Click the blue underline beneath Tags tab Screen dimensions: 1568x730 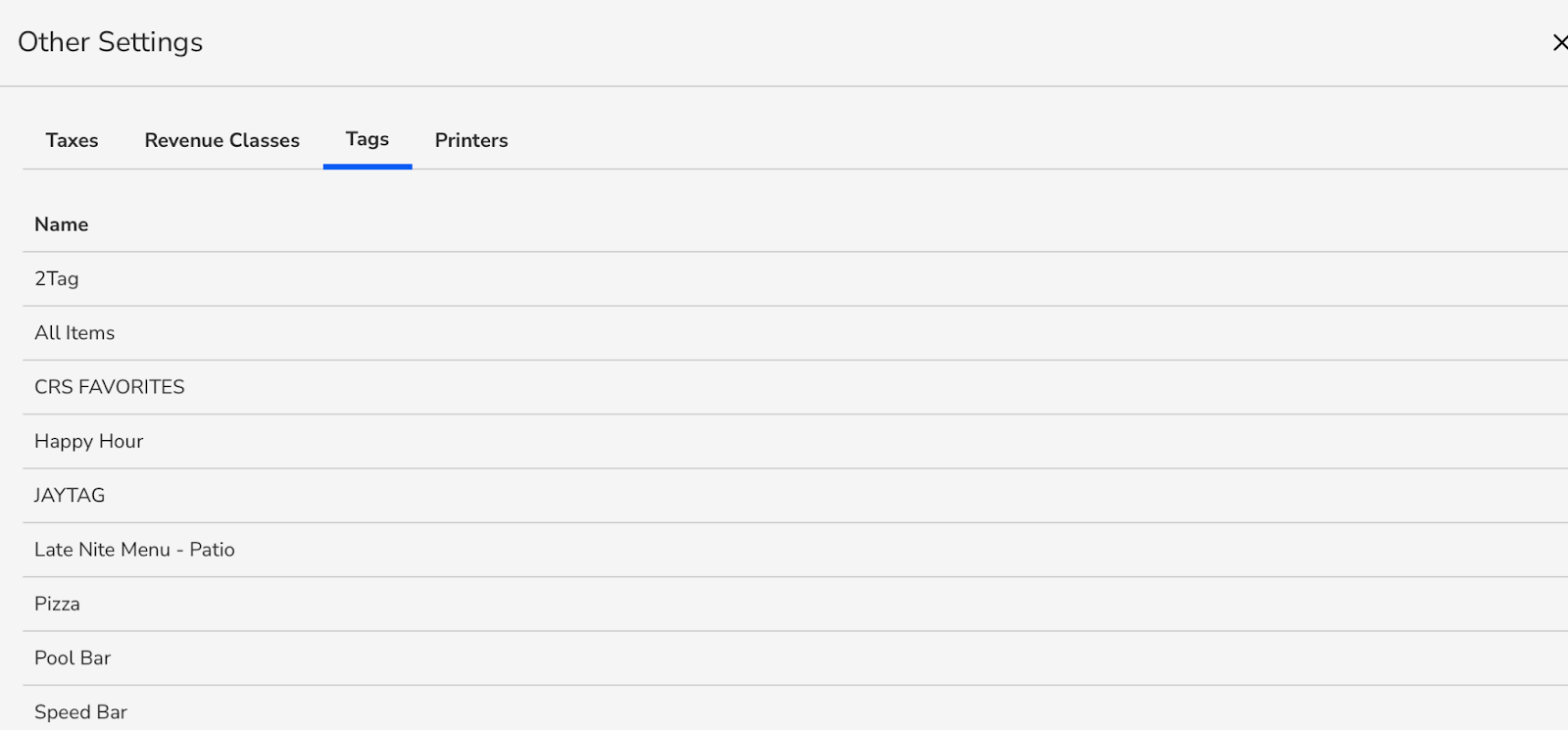pyautogui.click(x=367, y=167)
